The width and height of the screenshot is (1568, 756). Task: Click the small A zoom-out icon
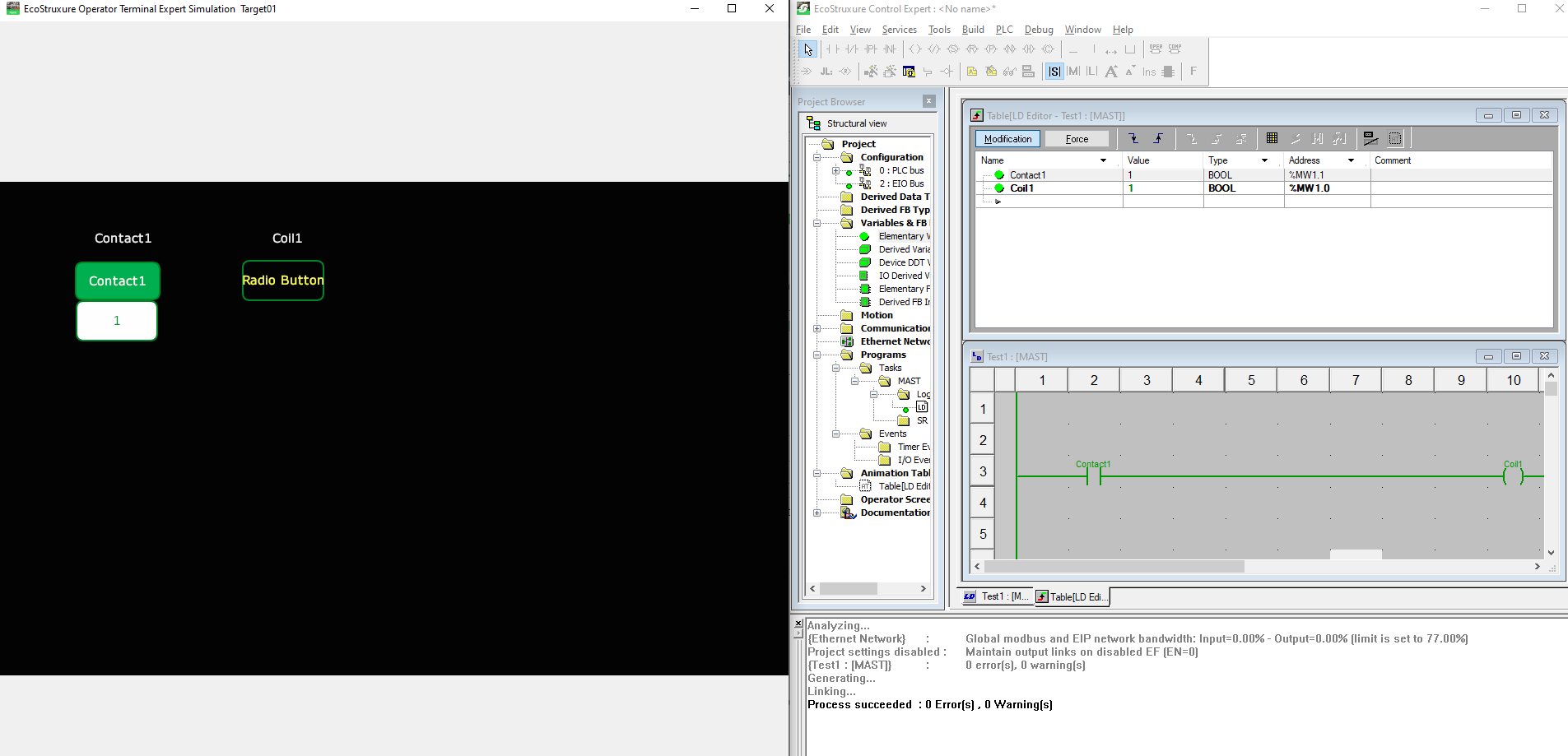pos(1130,72)
